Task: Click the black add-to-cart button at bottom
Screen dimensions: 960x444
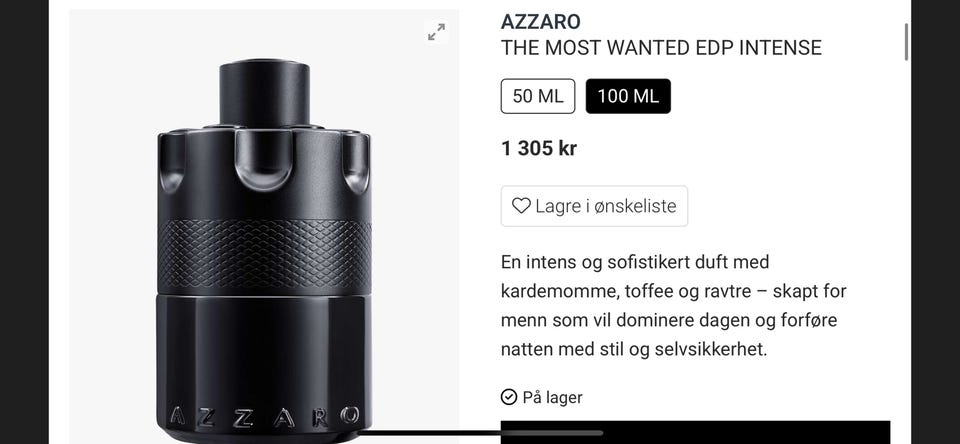Action: tap(696, 432)
